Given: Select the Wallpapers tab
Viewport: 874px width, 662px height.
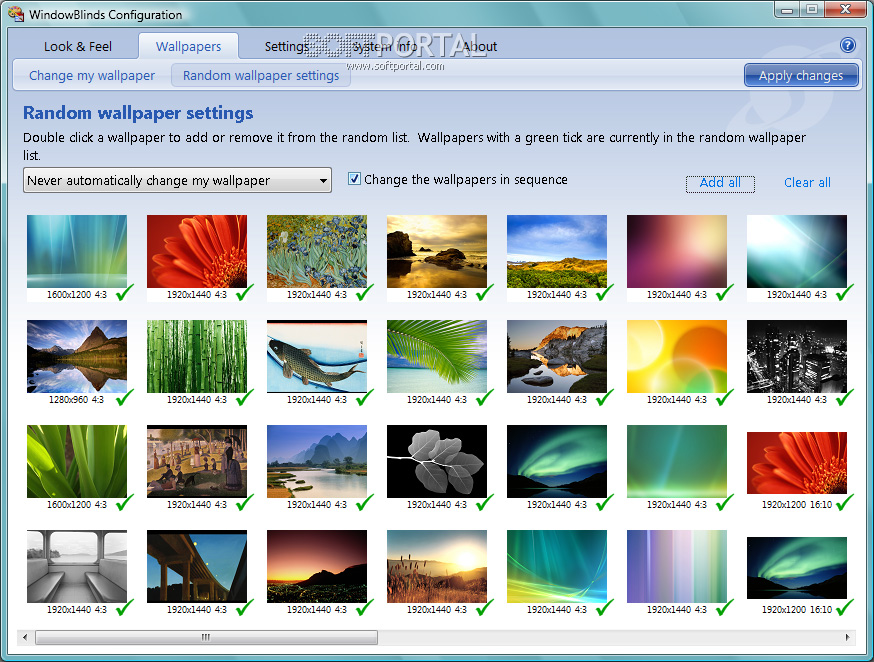Looking at the screenshot, I should (188, 46).
